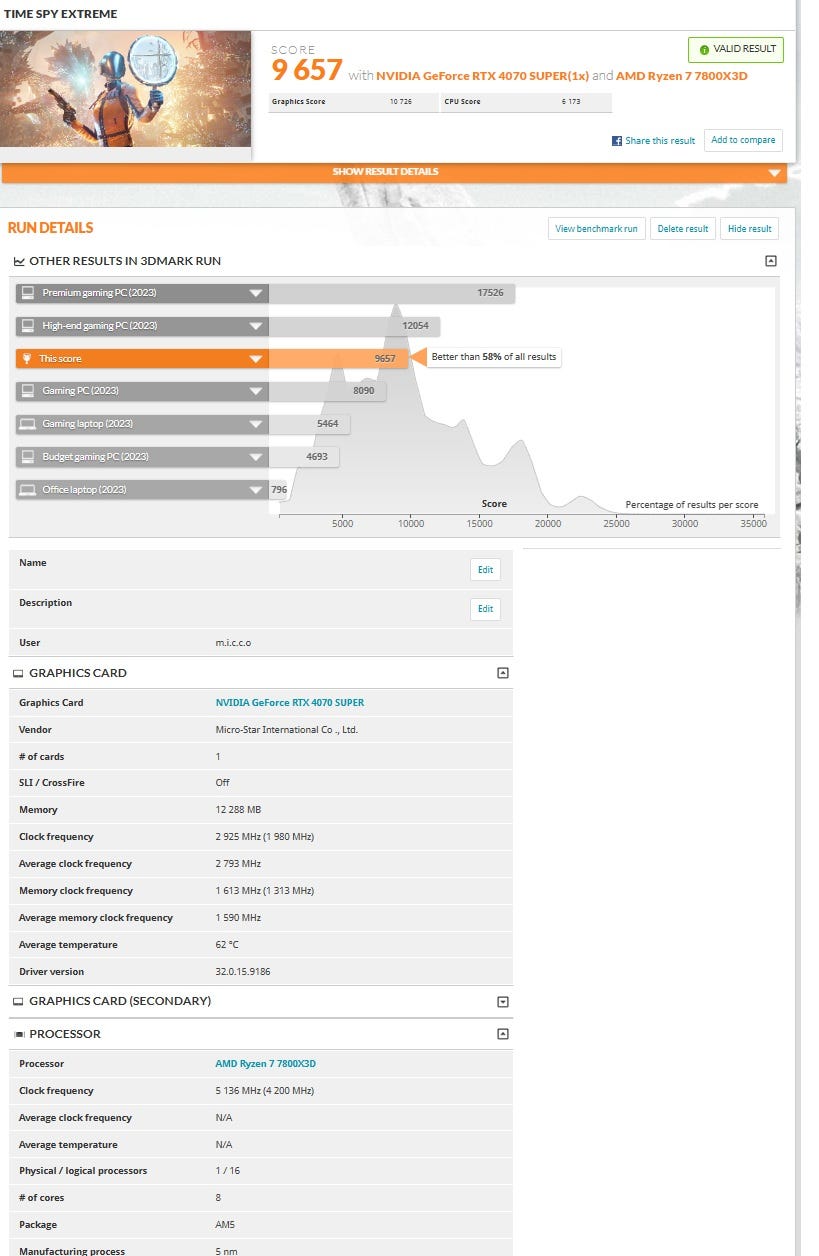Click monitor icon on Premium gaming PC row

(x=28, y=293)
